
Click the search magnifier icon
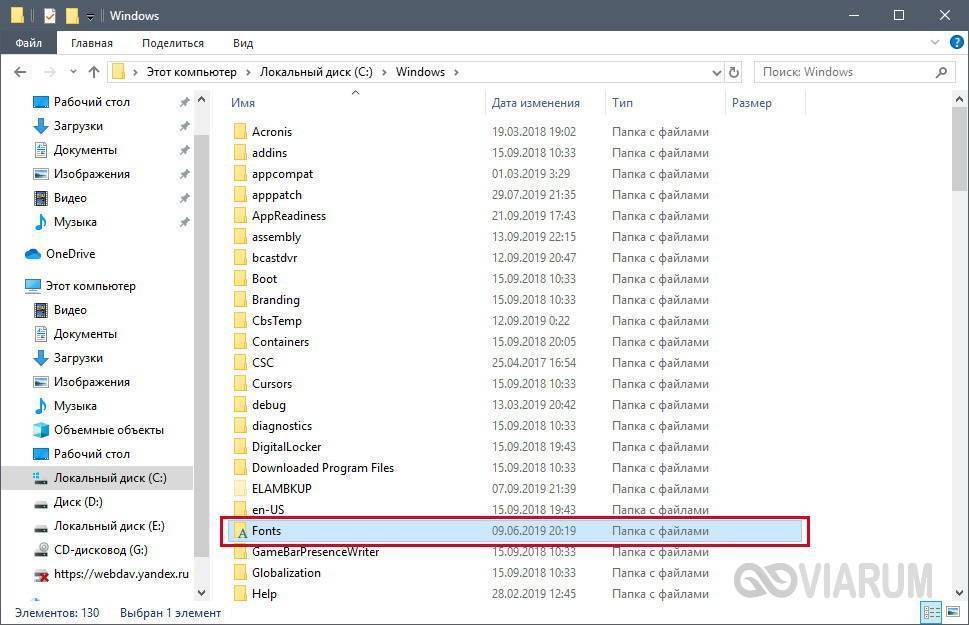click(x=941, y=72)
